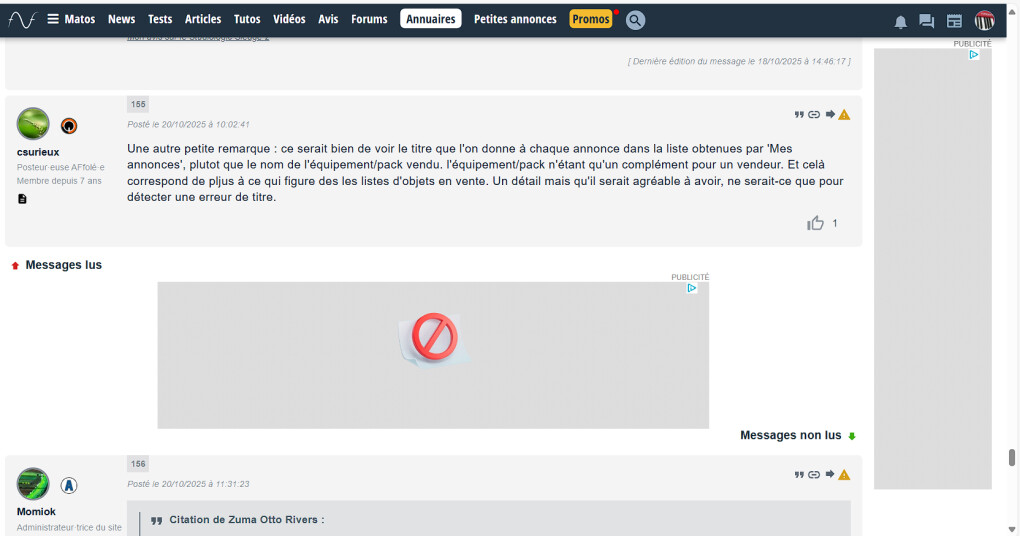Open the Matos hamburger menu
The image size is (1020, 536).
click(71, 20)
